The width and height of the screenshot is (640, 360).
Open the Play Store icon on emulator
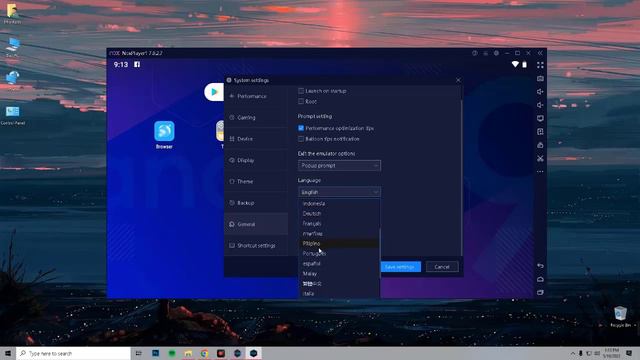coord(214,92)
